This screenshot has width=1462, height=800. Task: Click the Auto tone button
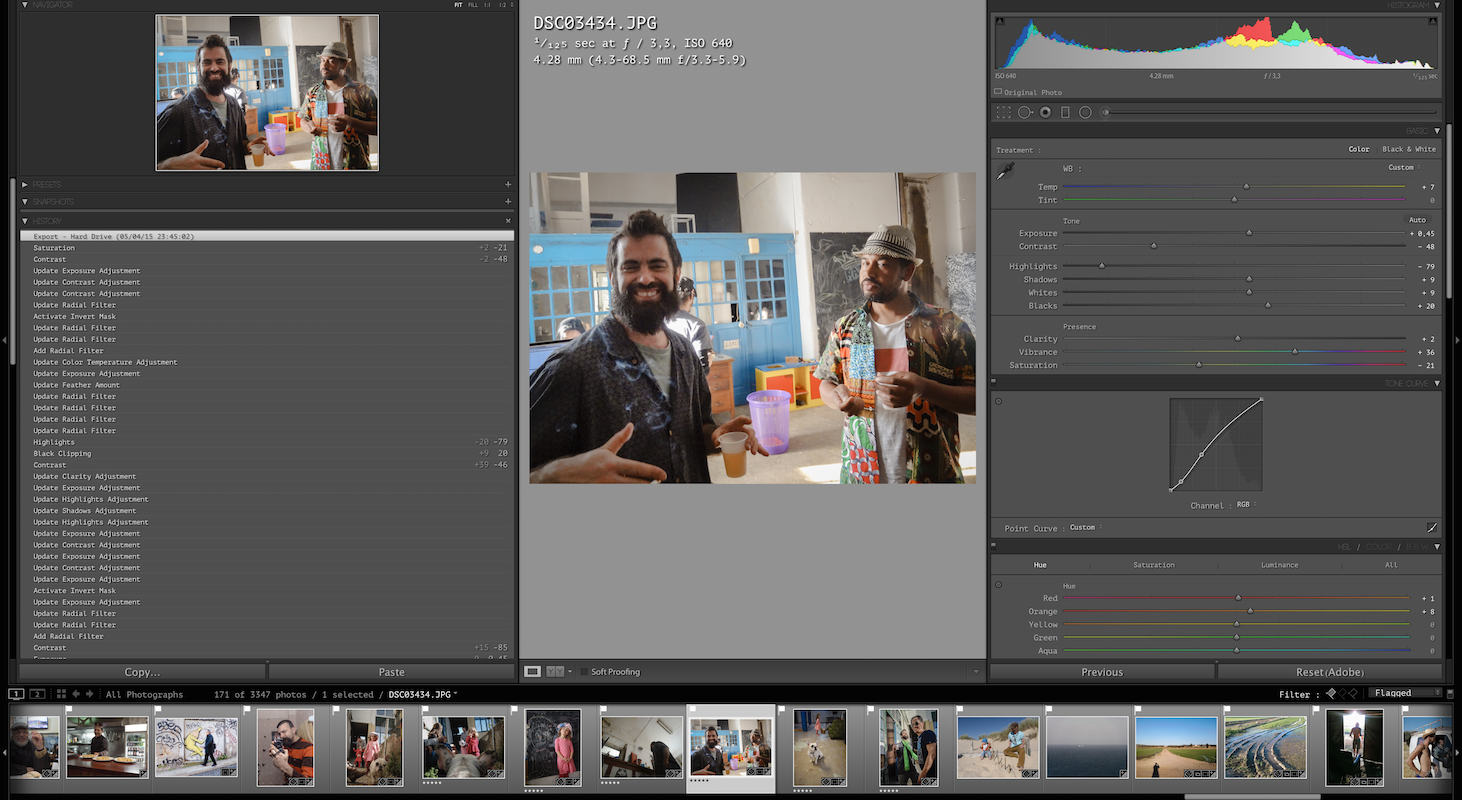click(1417, 220)
